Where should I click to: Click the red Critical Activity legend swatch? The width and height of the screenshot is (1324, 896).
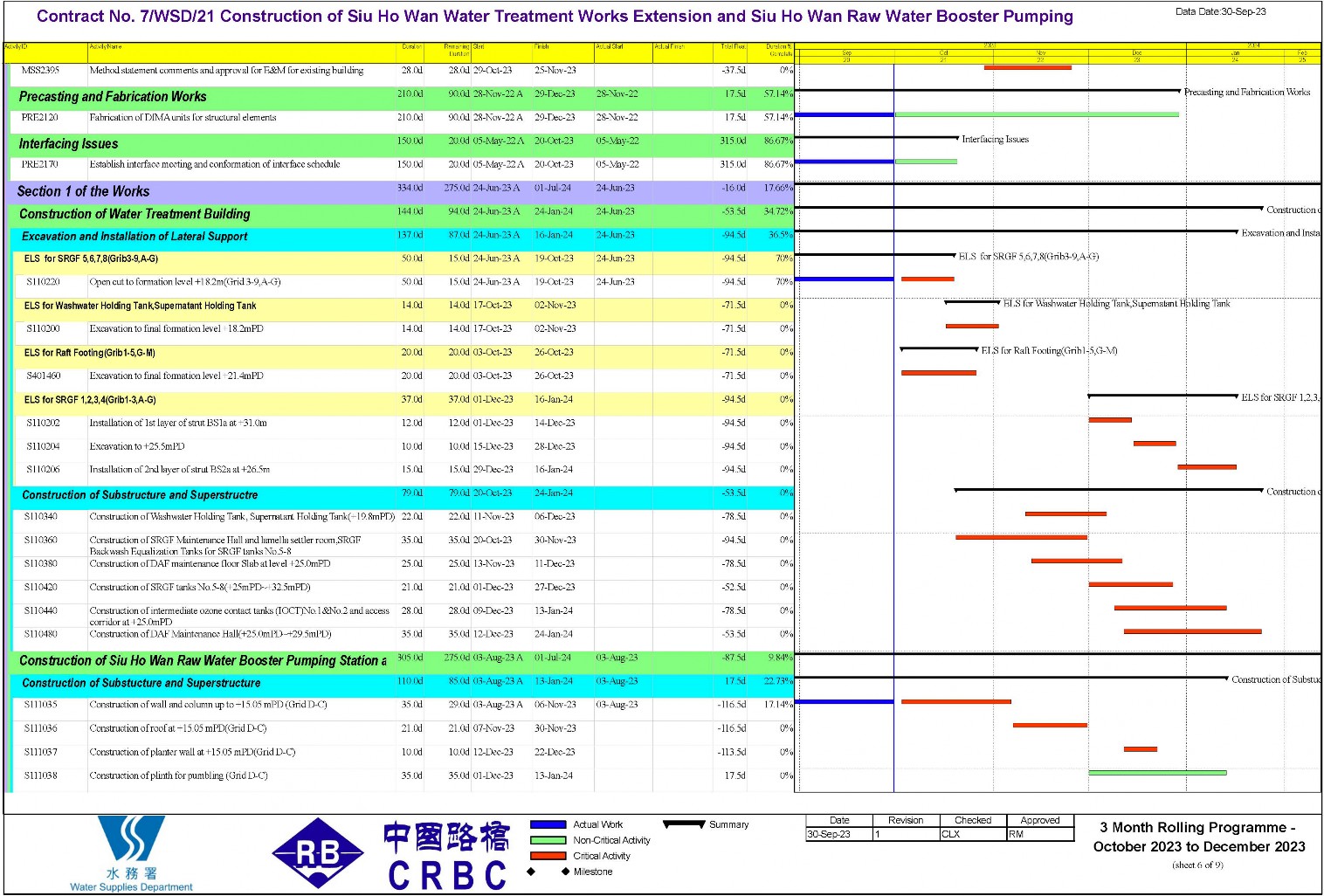click(x=548, y=856)
